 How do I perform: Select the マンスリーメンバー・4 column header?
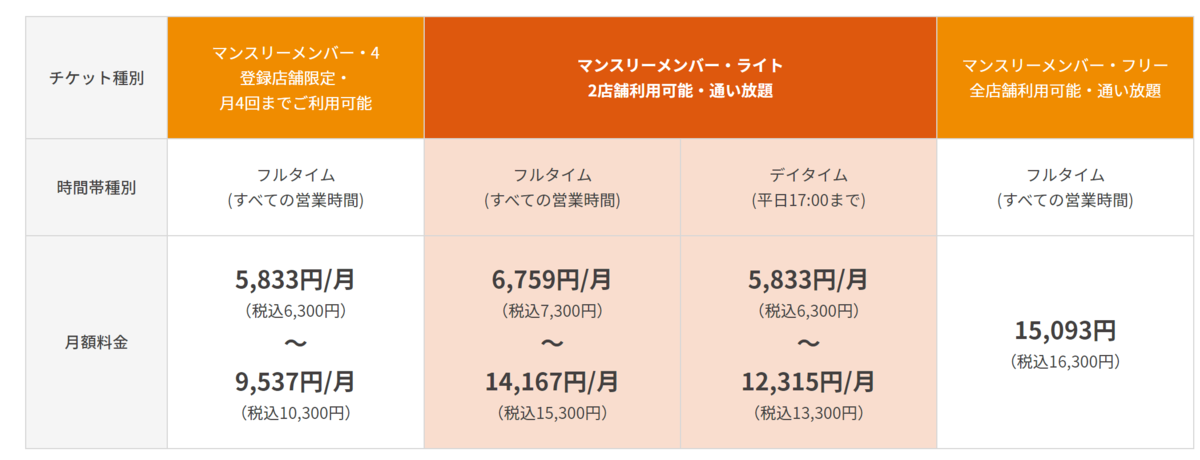296,78
